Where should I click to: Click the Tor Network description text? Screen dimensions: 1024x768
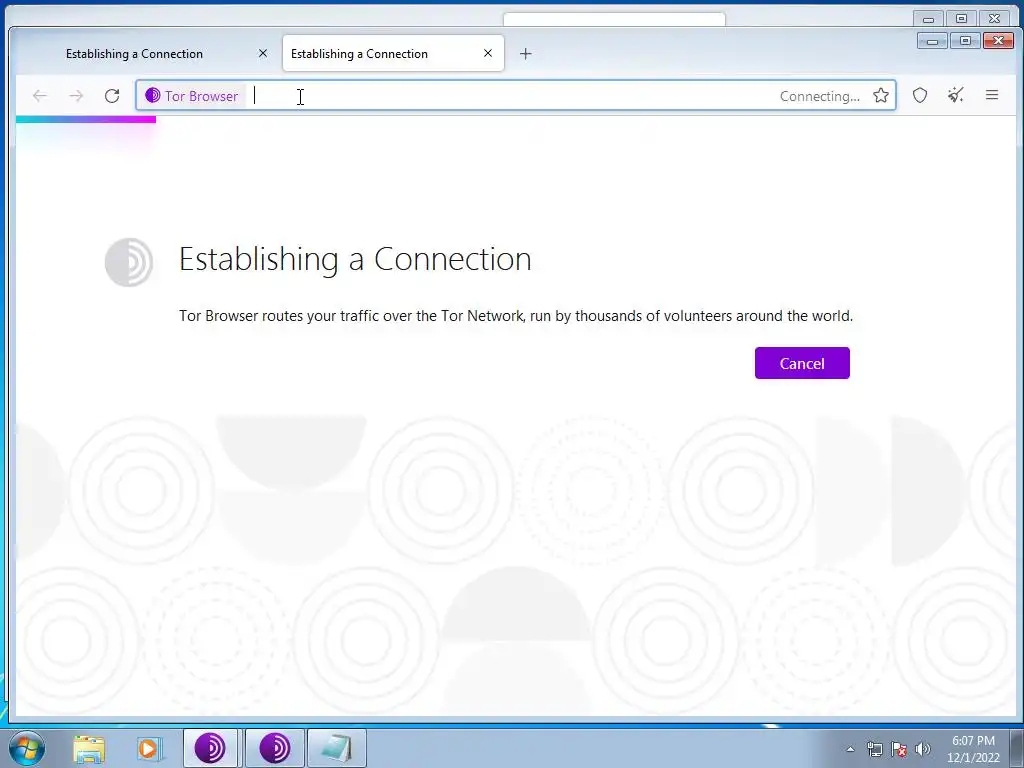pyautogui.click(x=516, y=316)
